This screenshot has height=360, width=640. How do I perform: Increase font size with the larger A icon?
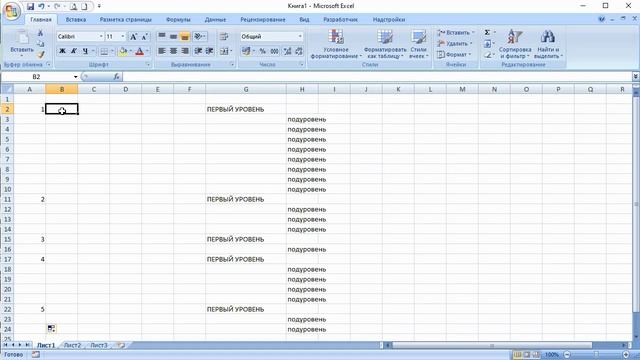(x=133, y=37)
